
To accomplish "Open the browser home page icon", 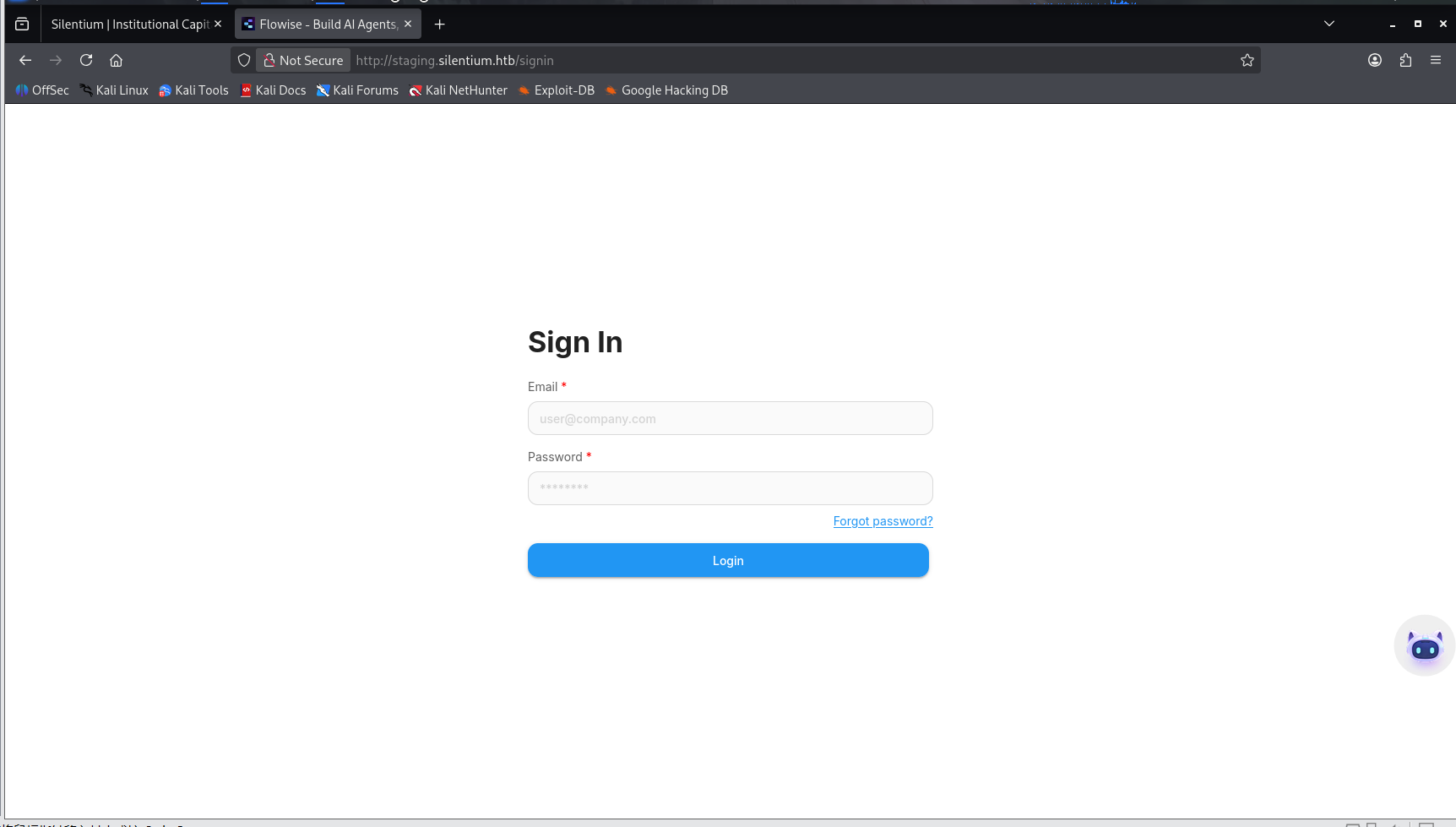I will pyautogui.click(x=117, y=60).
